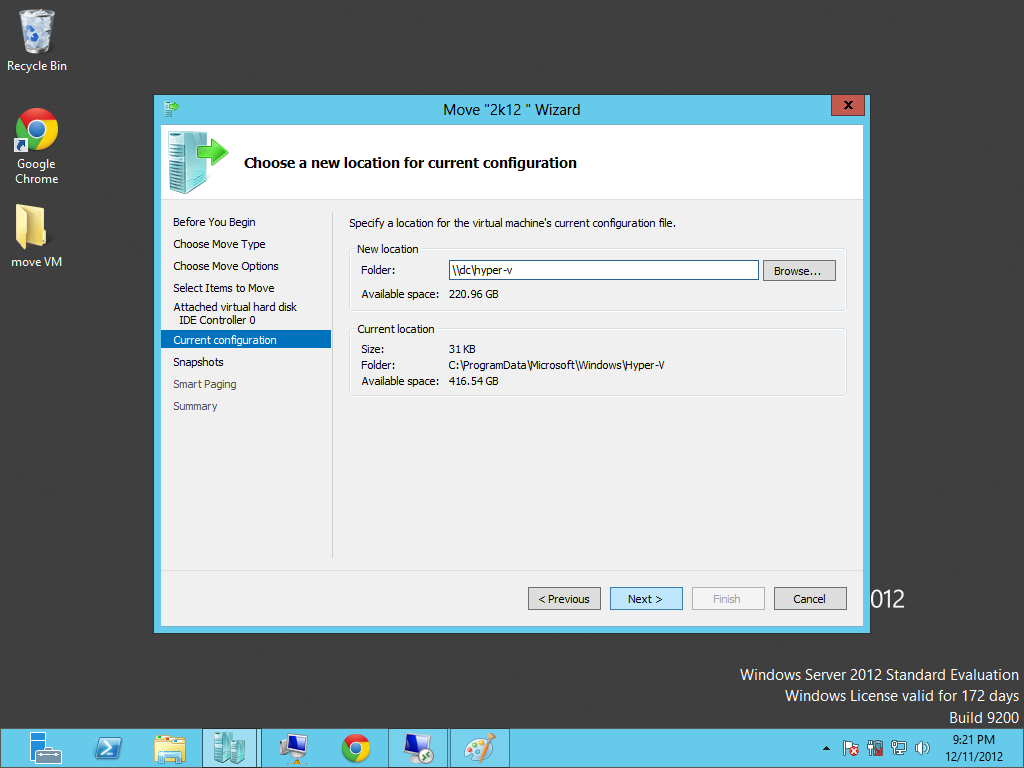Open Remote Desktop Connection in the taskbar

tap(417, 747)
